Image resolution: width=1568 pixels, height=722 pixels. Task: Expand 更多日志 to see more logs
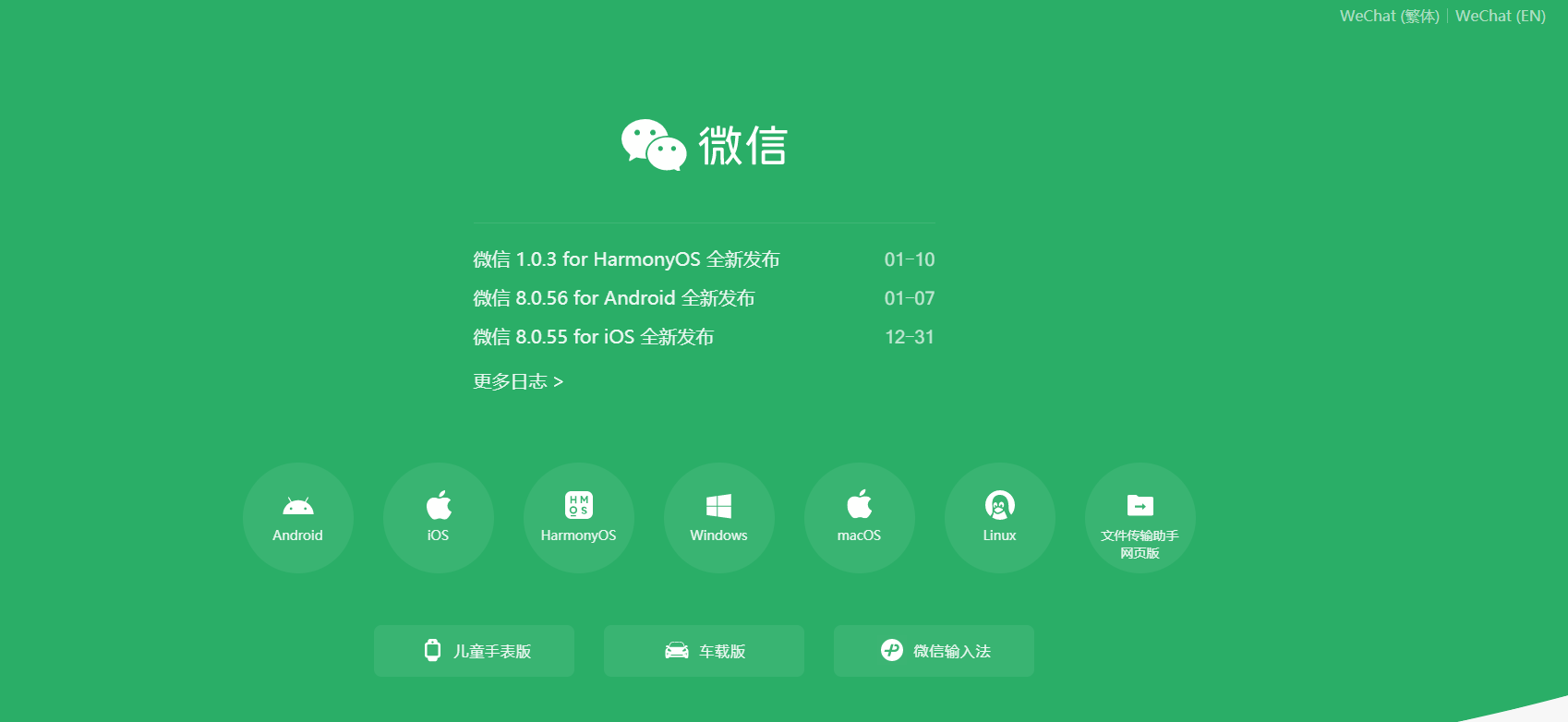point(518,381)
